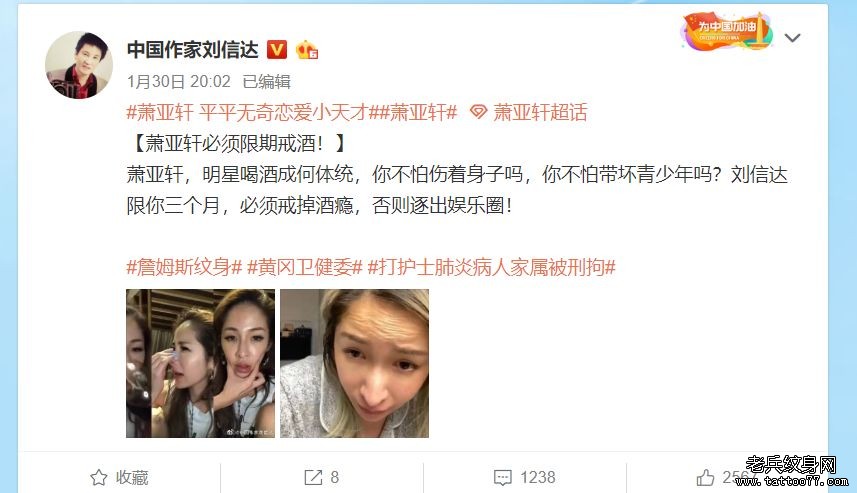The width and height of the screenshot is (857, 493).
Task: Click the star icon to favorite the post
Action: click(98, 477)
